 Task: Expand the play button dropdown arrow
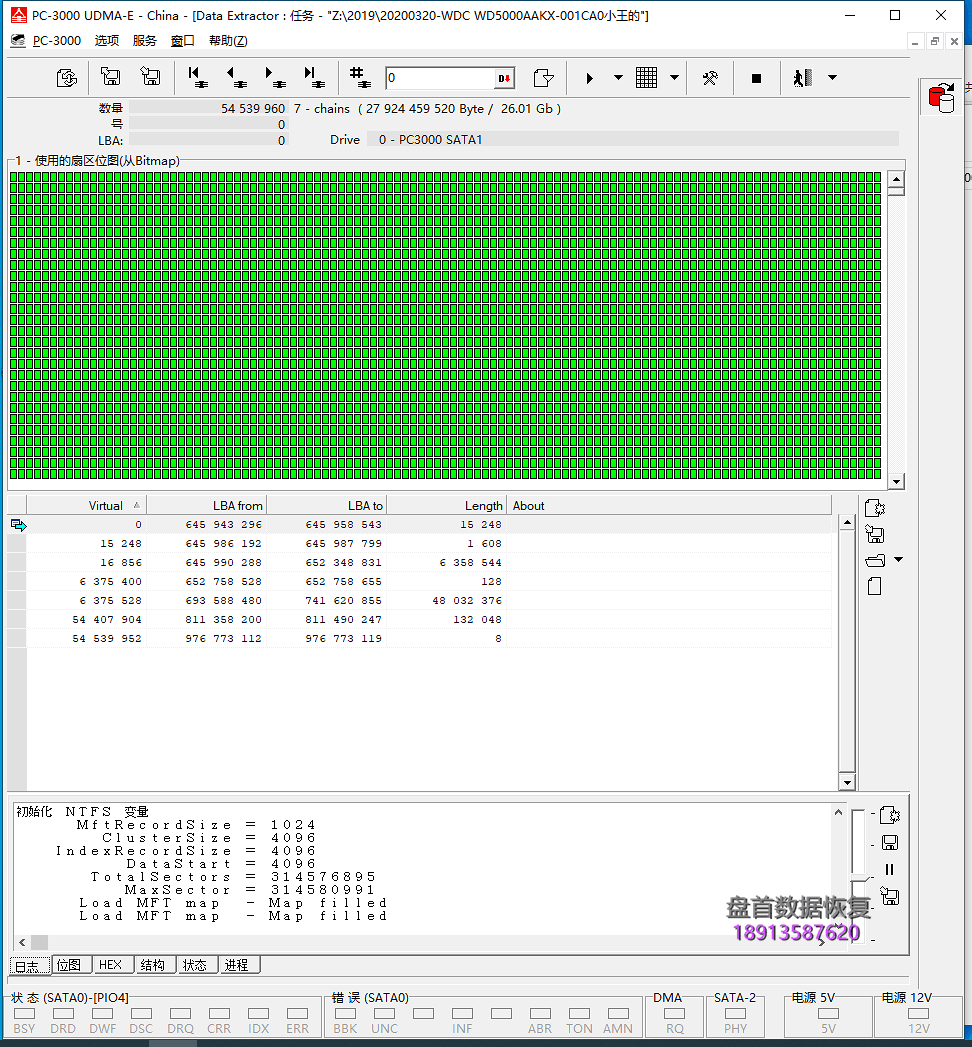618,77
